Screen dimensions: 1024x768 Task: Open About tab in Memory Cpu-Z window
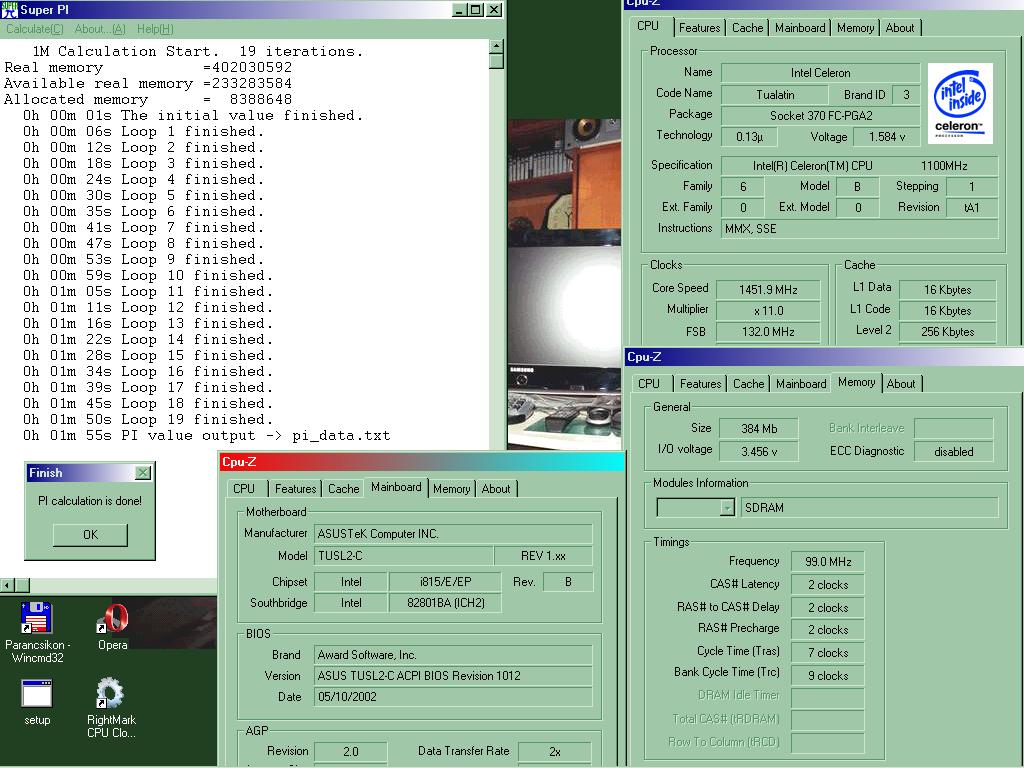(x=901, y=383)
